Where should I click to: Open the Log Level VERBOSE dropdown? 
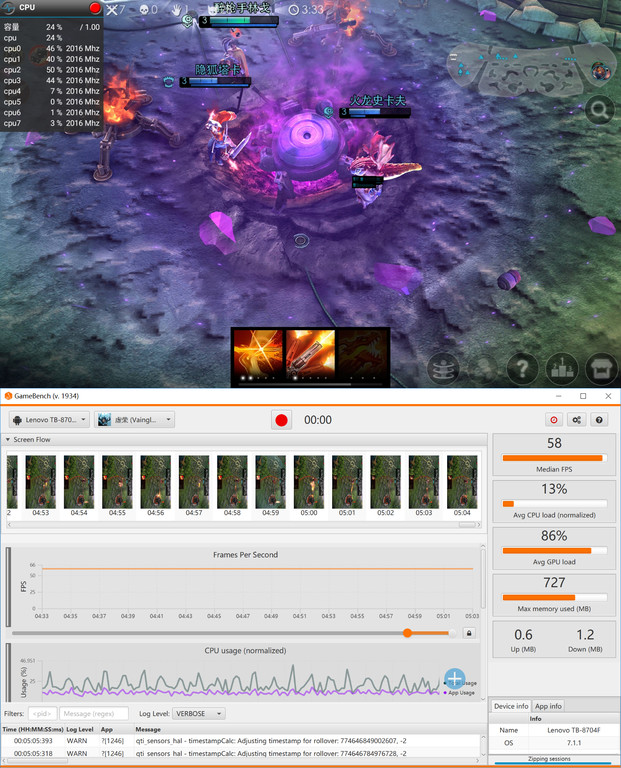click(198, 714)
